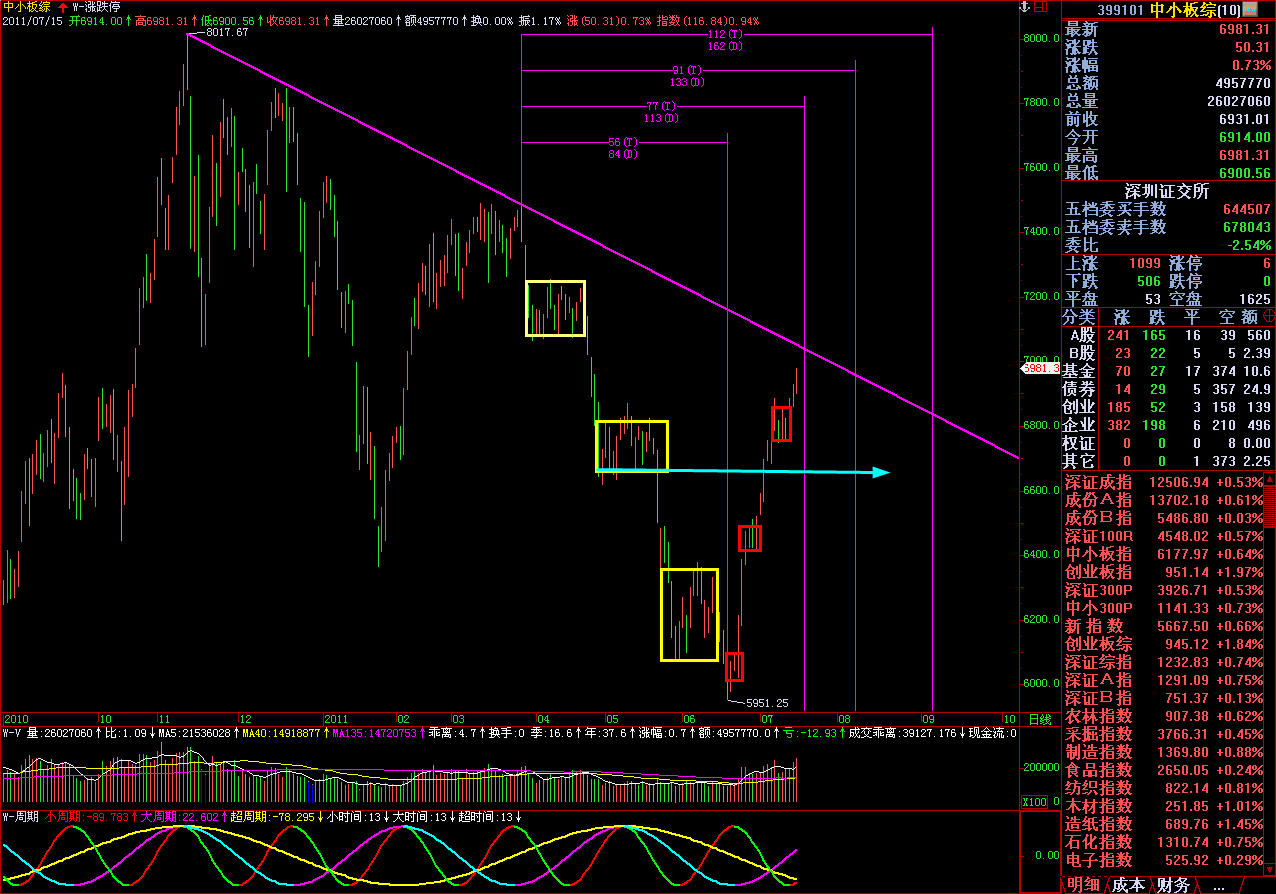Click the 日线 period selector label

pyautogui.click(x=1039, y=719)
